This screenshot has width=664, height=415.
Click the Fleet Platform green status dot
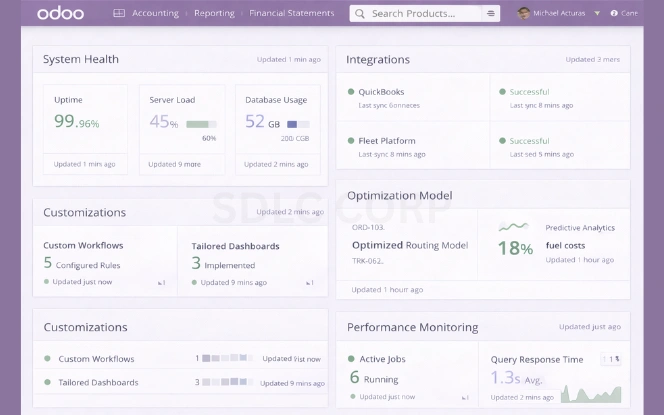click(x=351, y=141)
